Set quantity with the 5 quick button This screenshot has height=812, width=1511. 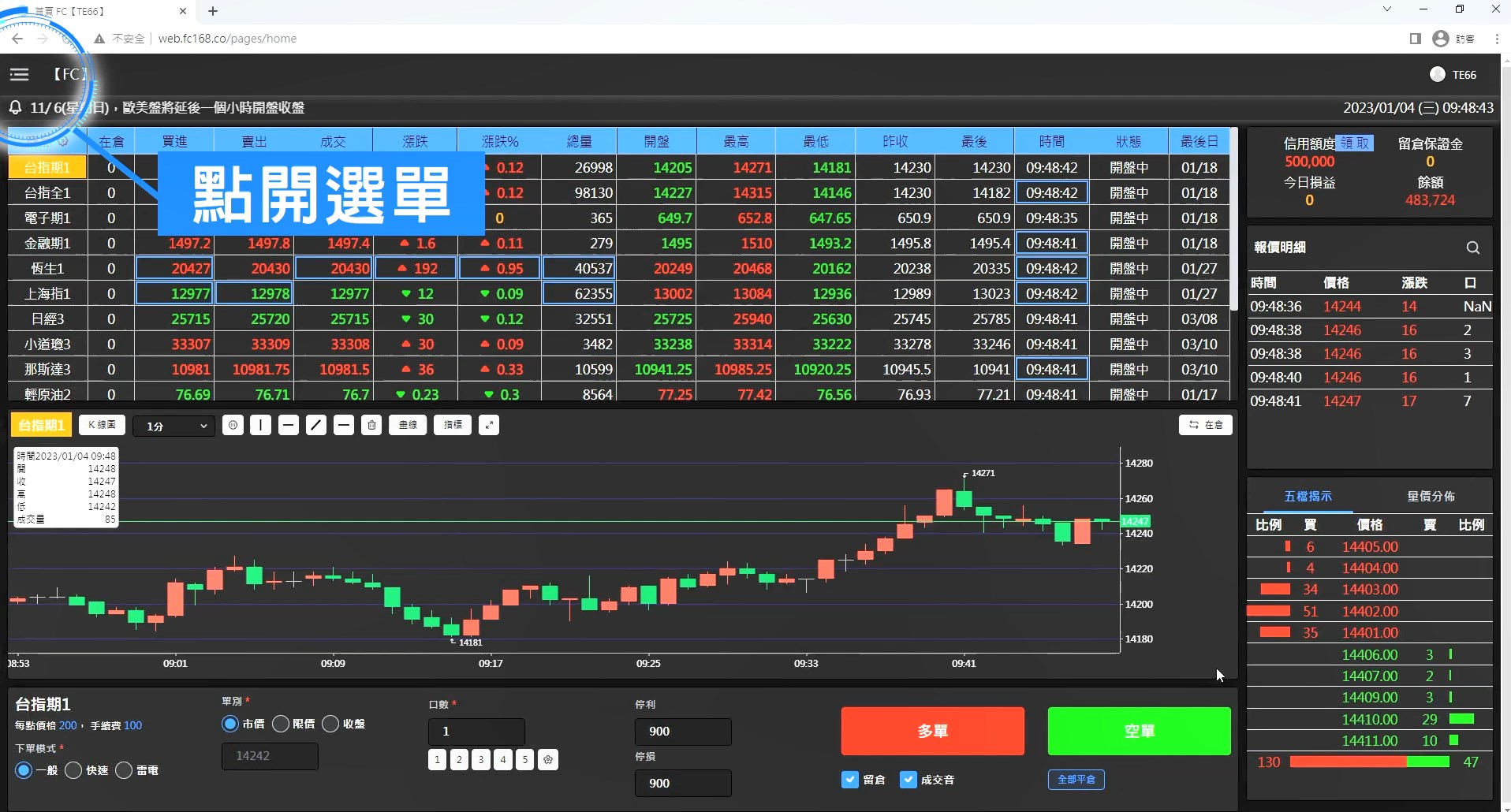(525, 759)
